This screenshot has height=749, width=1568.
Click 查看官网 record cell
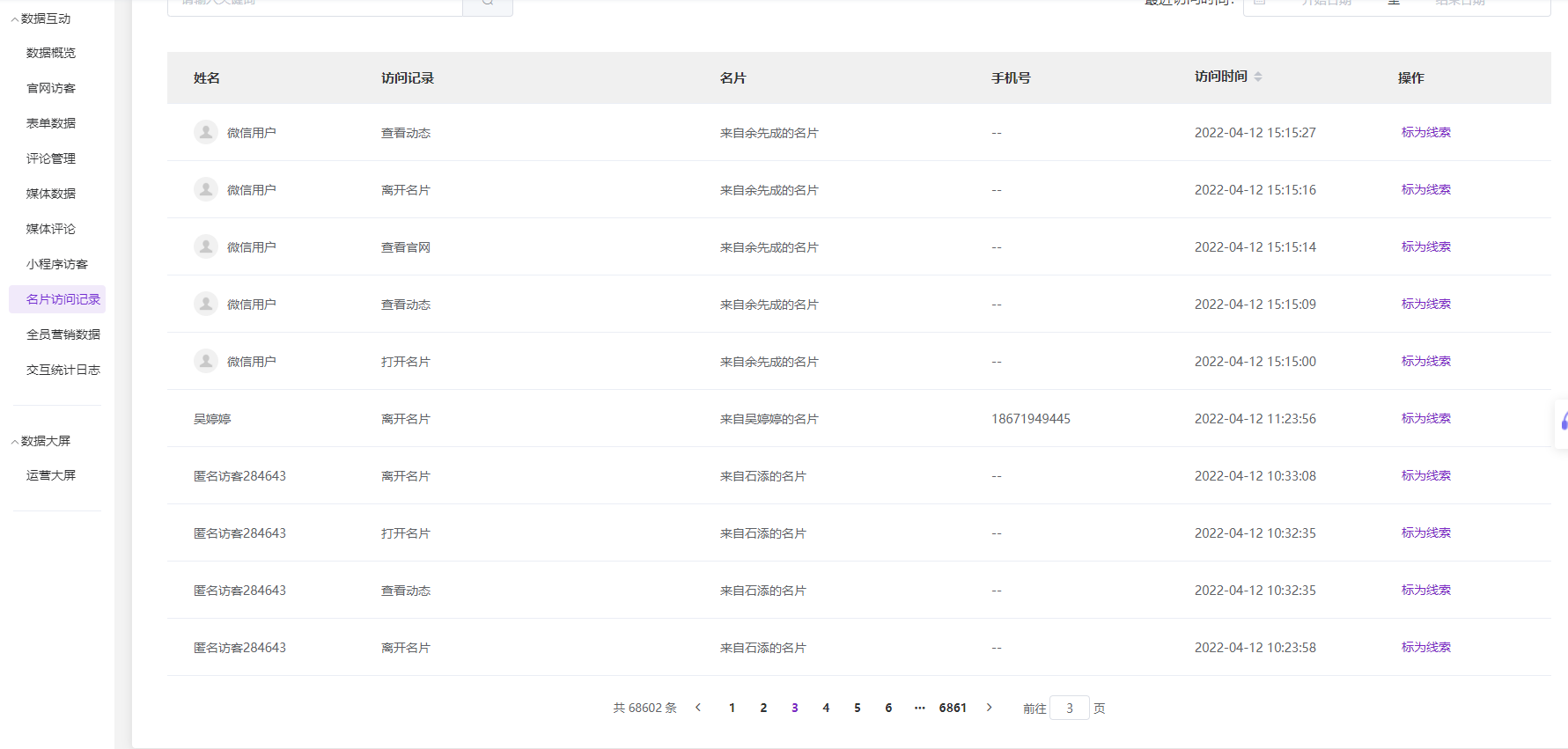tap(406, 247)
